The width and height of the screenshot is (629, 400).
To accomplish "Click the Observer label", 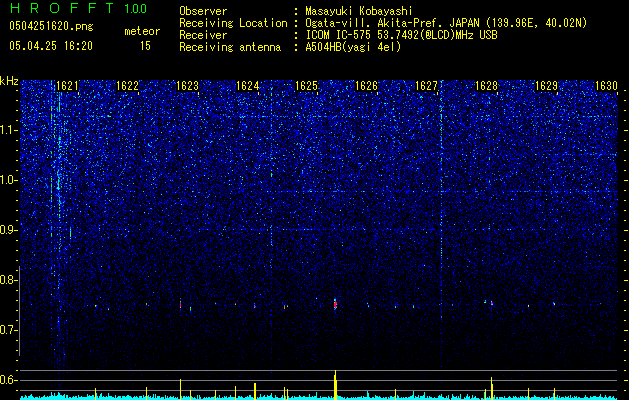I will click(x=203, y=12).
